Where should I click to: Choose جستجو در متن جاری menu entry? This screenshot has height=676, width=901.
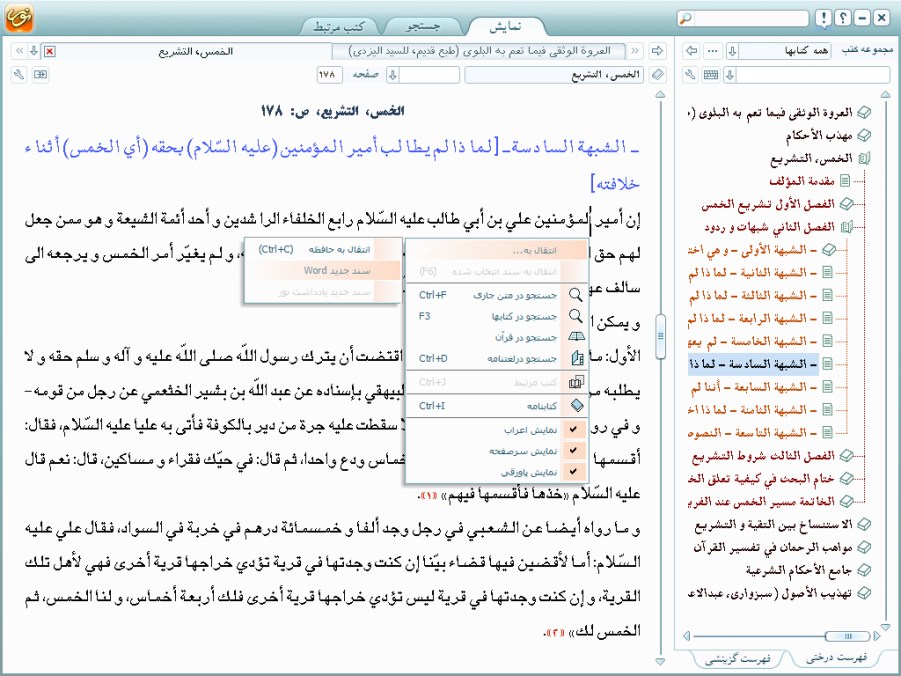click(x=498, y=295)
